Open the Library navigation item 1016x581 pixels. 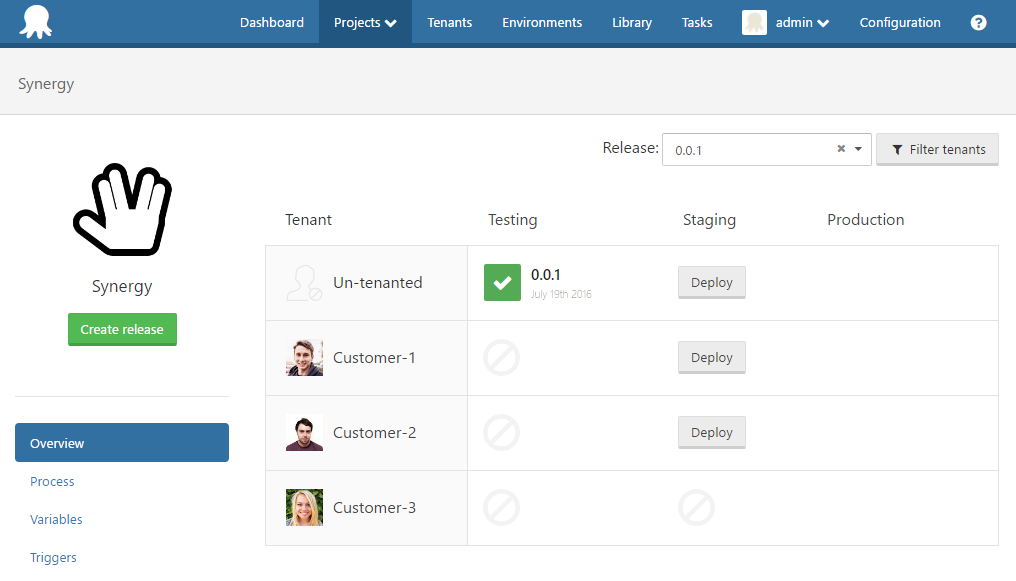631,22
